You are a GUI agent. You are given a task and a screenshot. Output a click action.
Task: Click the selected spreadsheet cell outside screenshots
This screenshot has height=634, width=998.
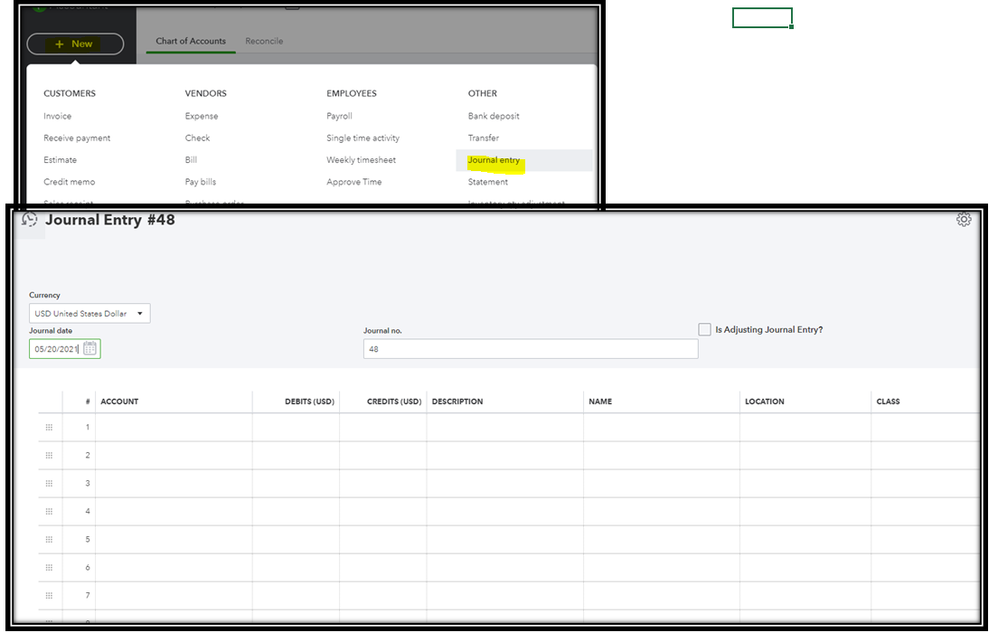click(762, 18)
